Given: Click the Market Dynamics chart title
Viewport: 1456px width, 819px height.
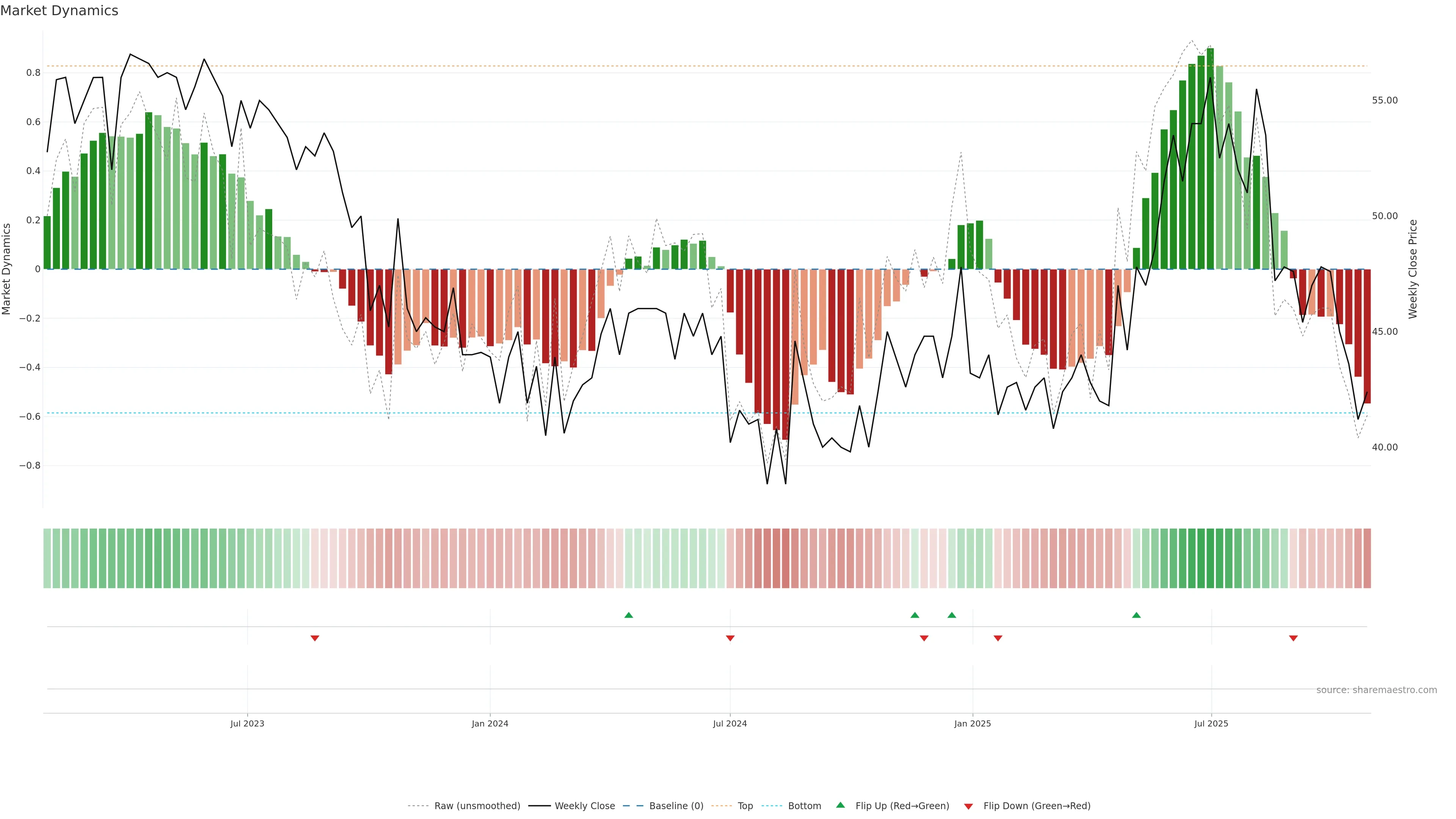Looking at the screenshot, I should coord(60,11).
